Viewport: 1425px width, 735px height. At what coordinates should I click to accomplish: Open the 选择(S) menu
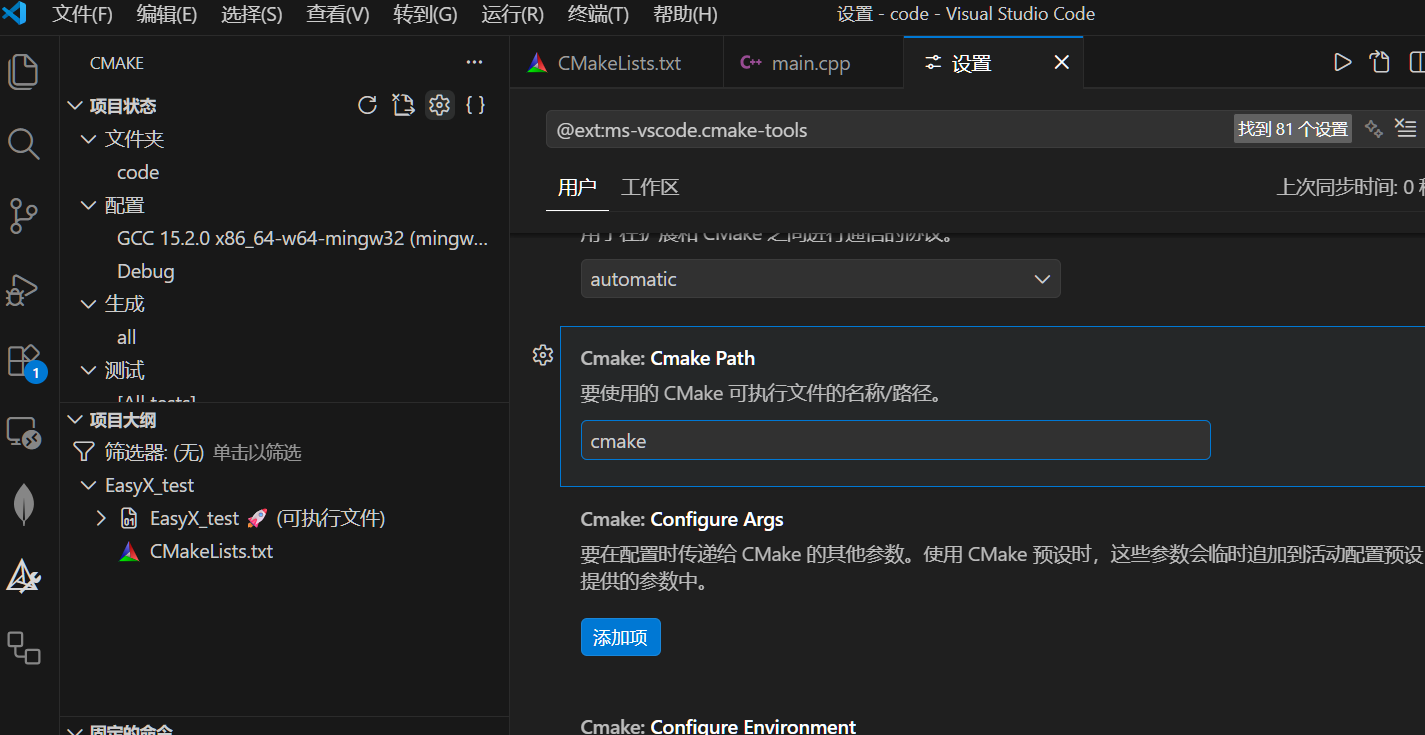point(252,14)
